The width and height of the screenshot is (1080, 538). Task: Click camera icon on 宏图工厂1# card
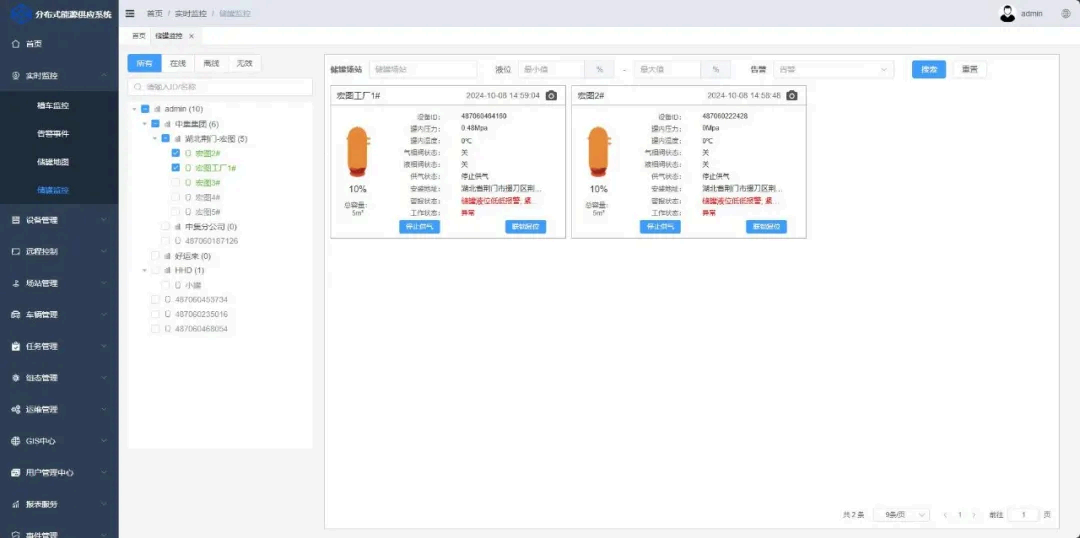(551, 96)
